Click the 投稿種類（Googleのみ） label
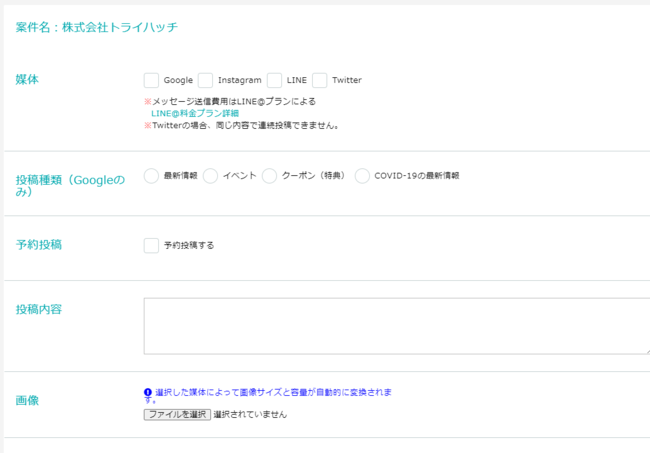The image size is (650, 453). pos(70,186)
